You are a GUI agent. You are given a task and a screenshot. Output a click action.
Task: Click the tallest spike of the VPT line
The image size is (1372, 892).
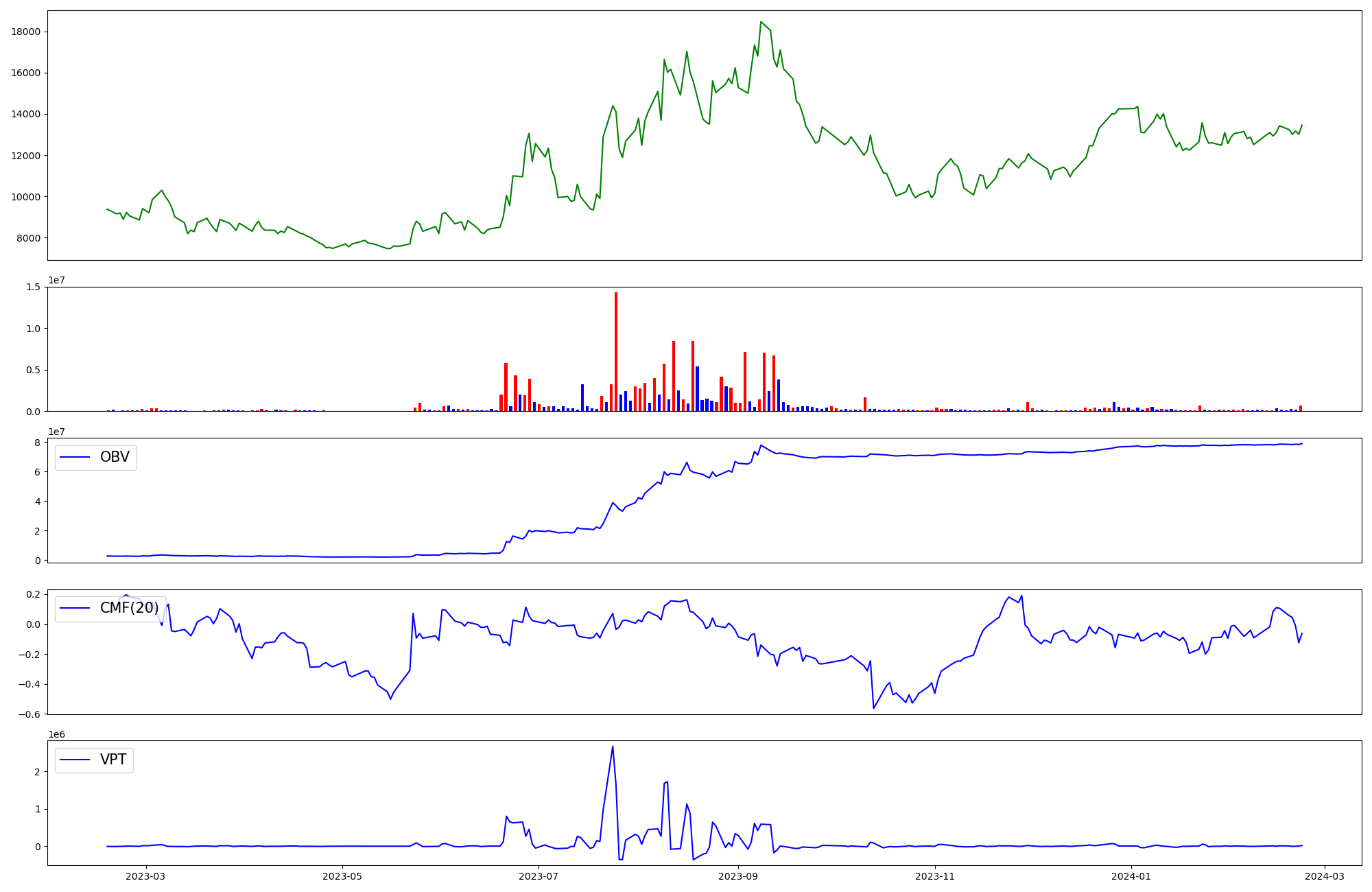coord(613,747)
